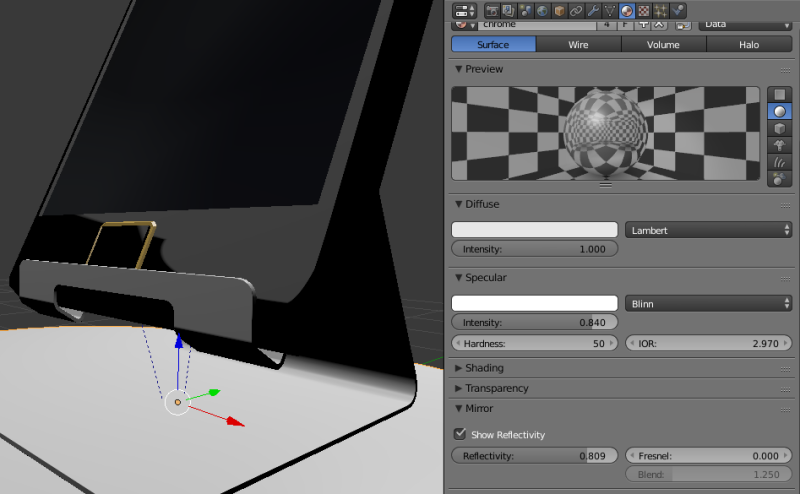The width and height of the screenshot is (800, 494).
Task: Toggle Show Reflectivity checkbox
Action: pyautogui.click(x=460, y=434)
